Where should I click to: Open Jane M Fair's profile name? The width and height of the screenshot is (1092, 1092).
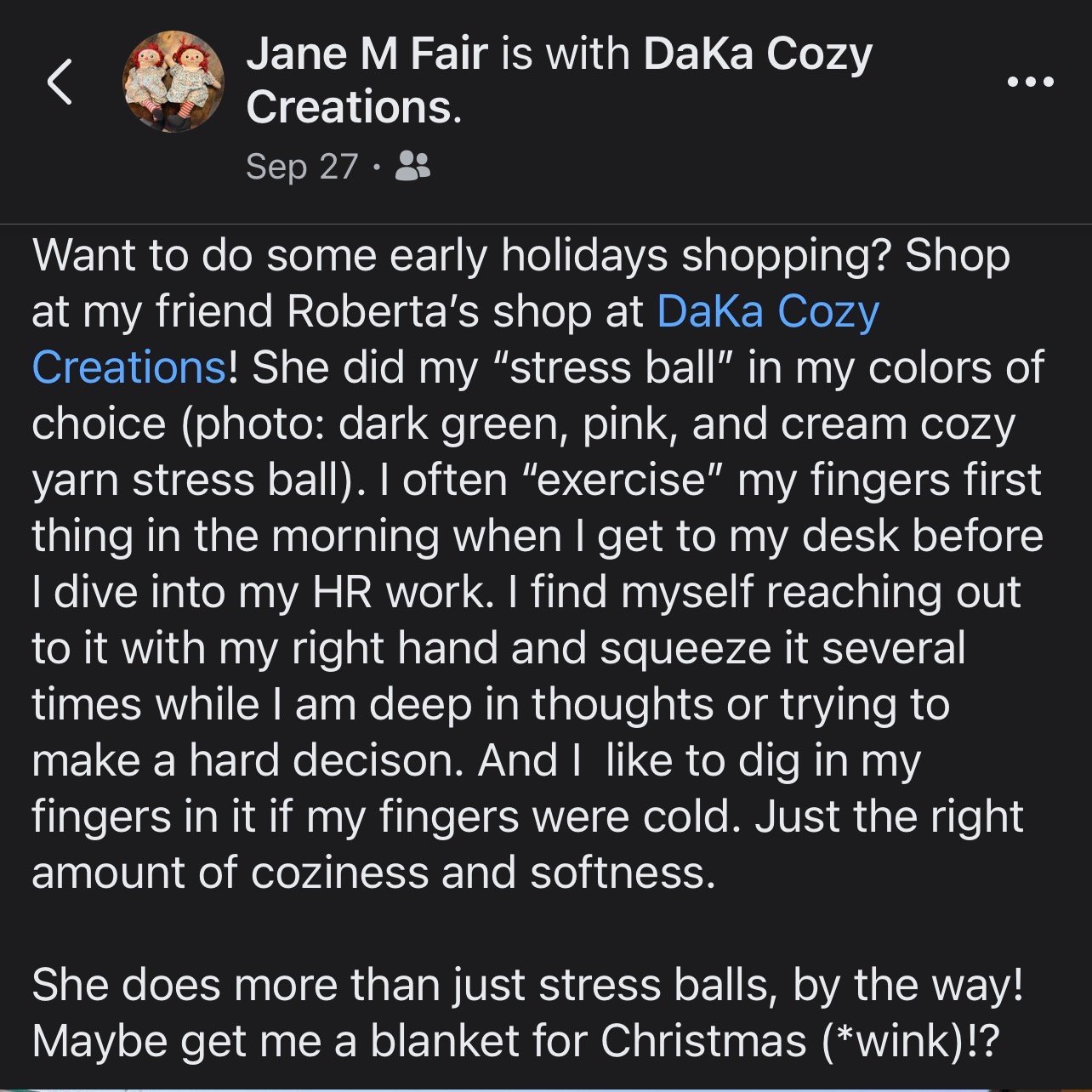click(x=367, y=54)
